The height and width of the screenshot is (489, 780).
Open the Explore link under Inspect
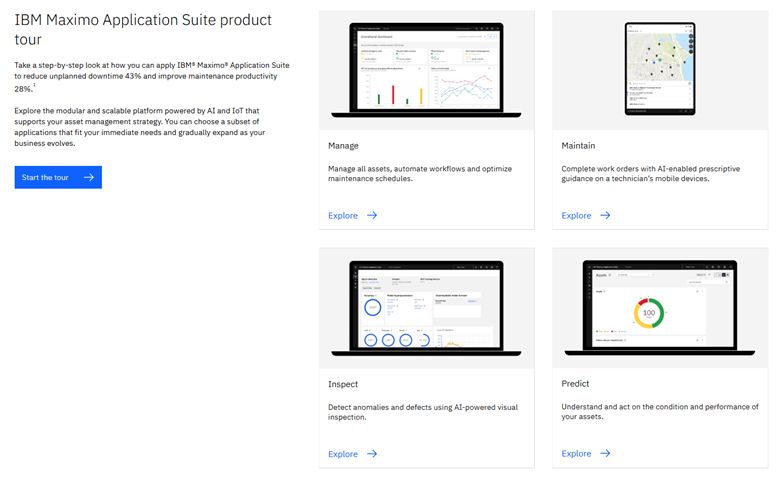tap(343, 454)
